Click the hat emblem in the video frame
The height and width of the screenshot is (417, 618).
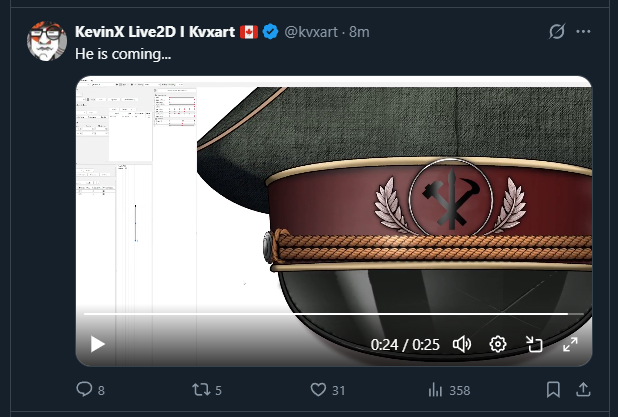451,198
